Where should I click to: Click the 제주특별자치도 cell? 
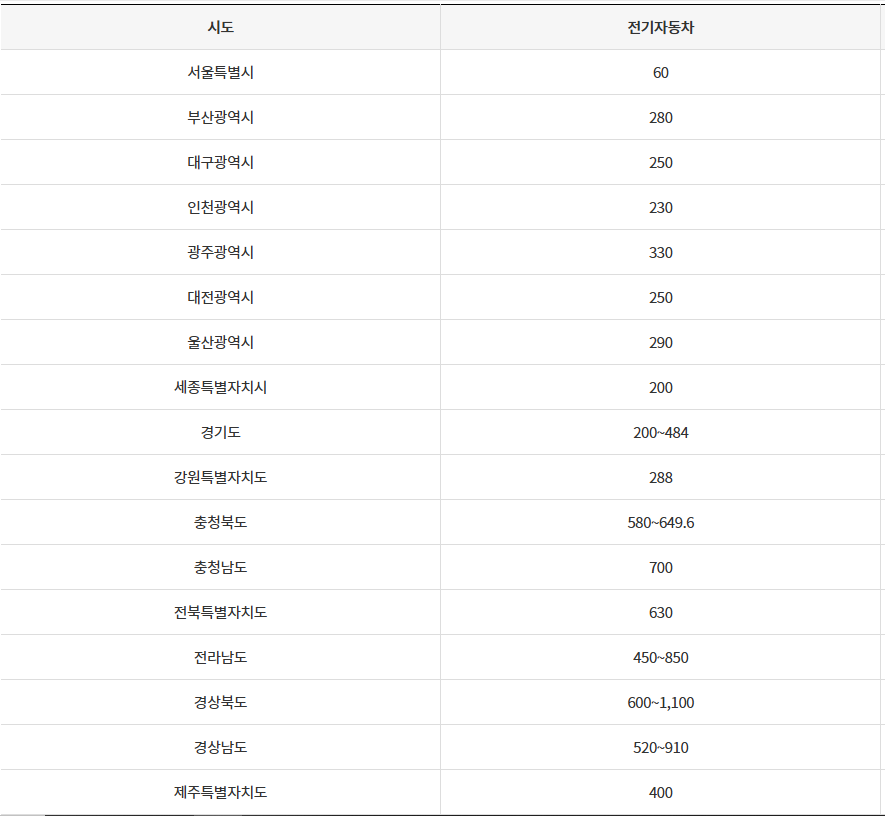[221, 792]
